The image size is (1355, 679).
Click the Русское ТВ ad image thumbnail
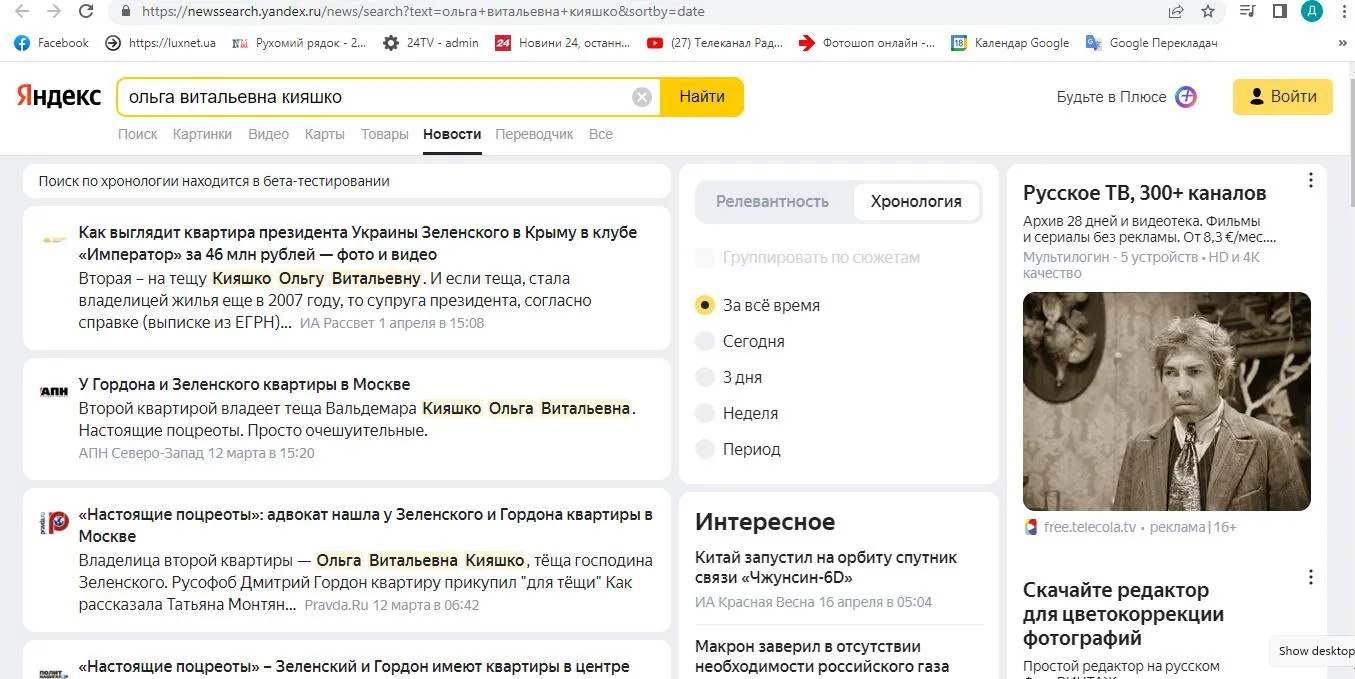coord(1166,401)
